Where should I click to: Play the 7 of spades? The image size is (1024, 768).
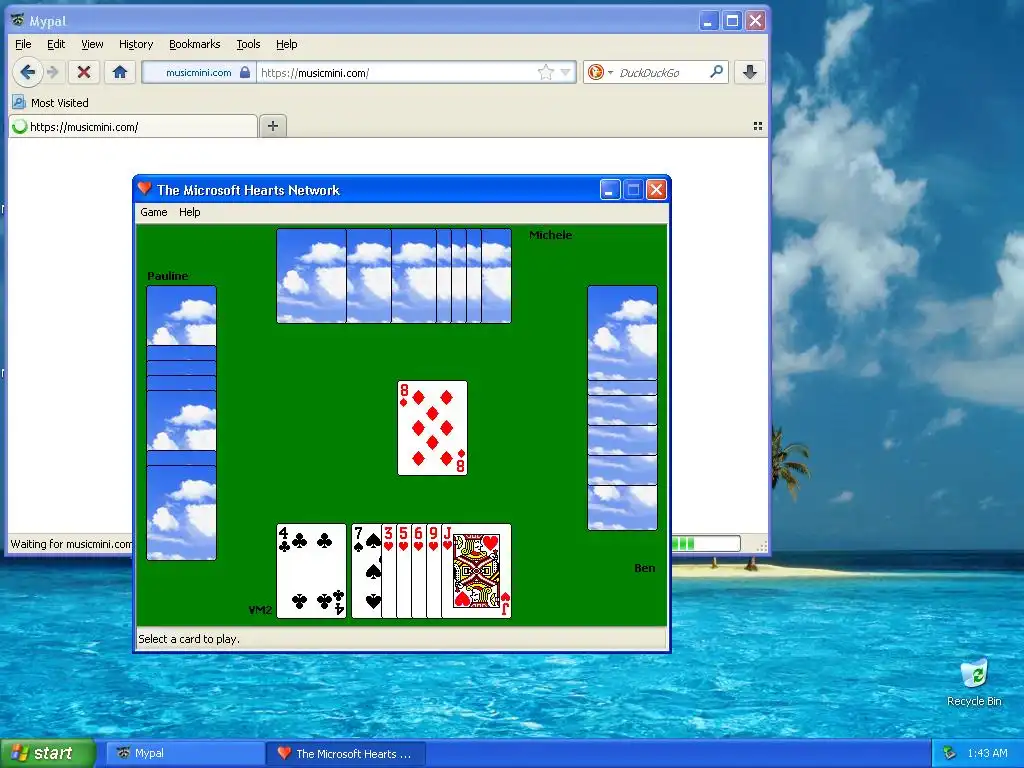pyautogui.click(x=366, y=571)
